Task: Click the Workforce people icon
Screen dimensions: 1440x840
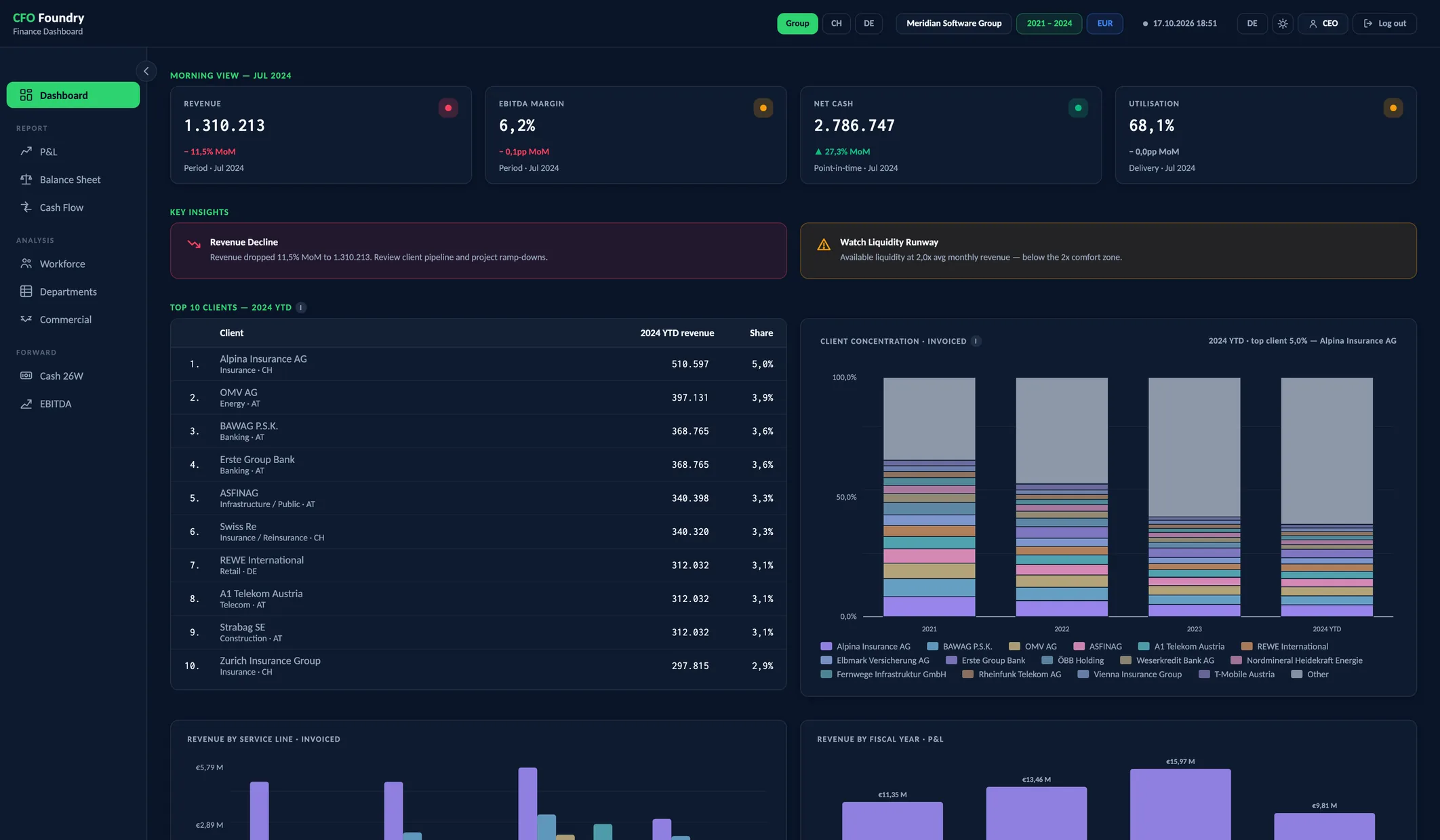Action: [26, 264]
